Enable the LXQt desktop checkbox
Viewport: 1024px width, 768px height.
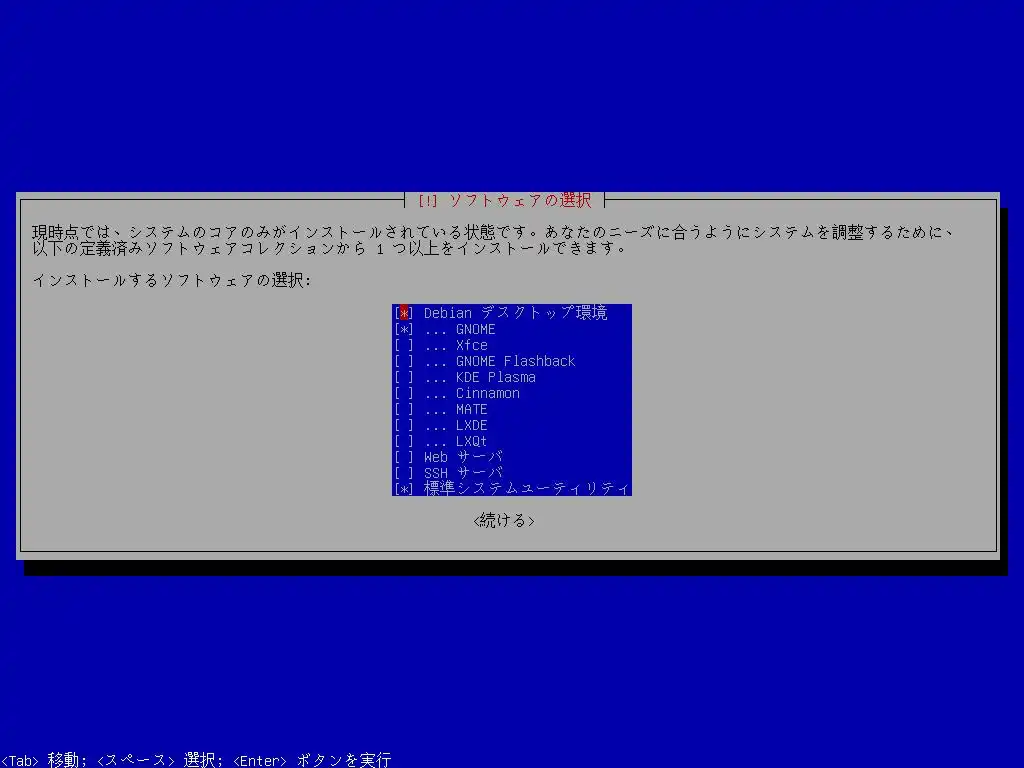404,441
